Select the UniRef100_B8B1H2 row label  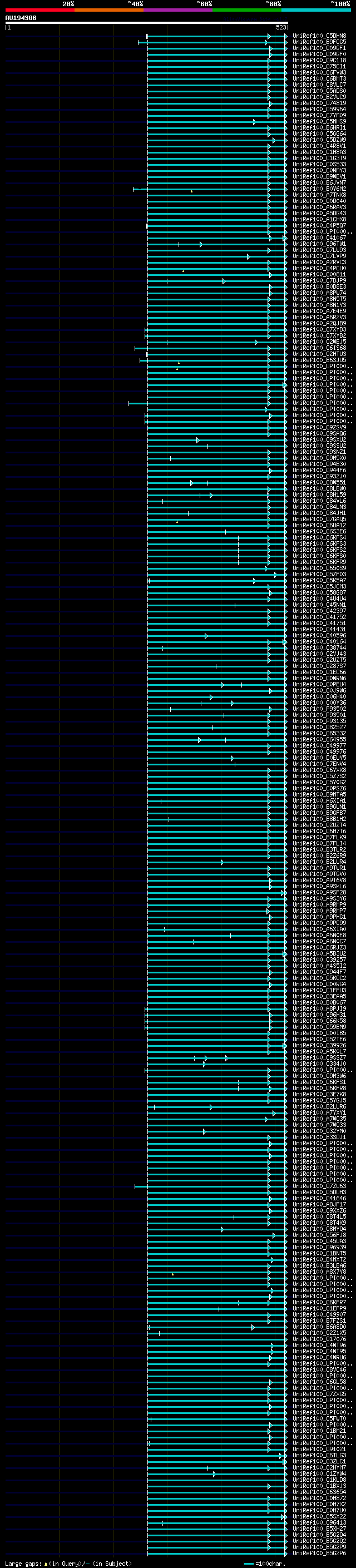coord(319,819)
